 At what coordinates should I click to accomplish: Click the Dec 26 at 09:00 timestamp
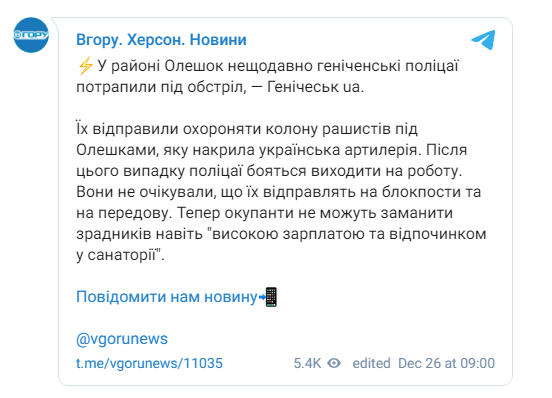pyautogui.click(x=446, y=363)
